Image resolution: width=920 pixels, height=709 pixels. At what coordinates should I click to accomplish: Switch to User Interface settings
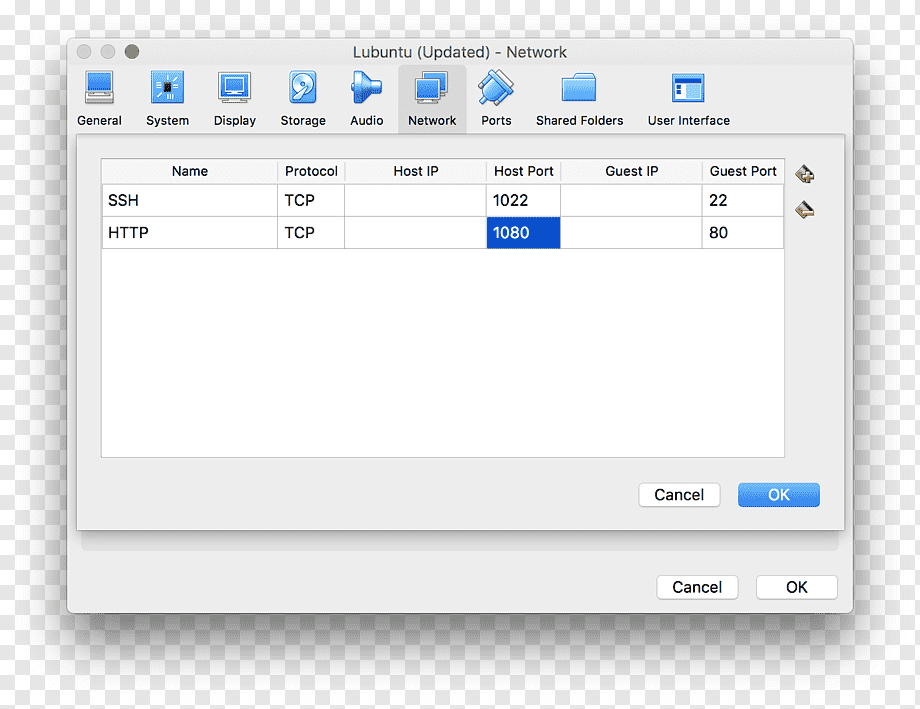coord(689,99)
